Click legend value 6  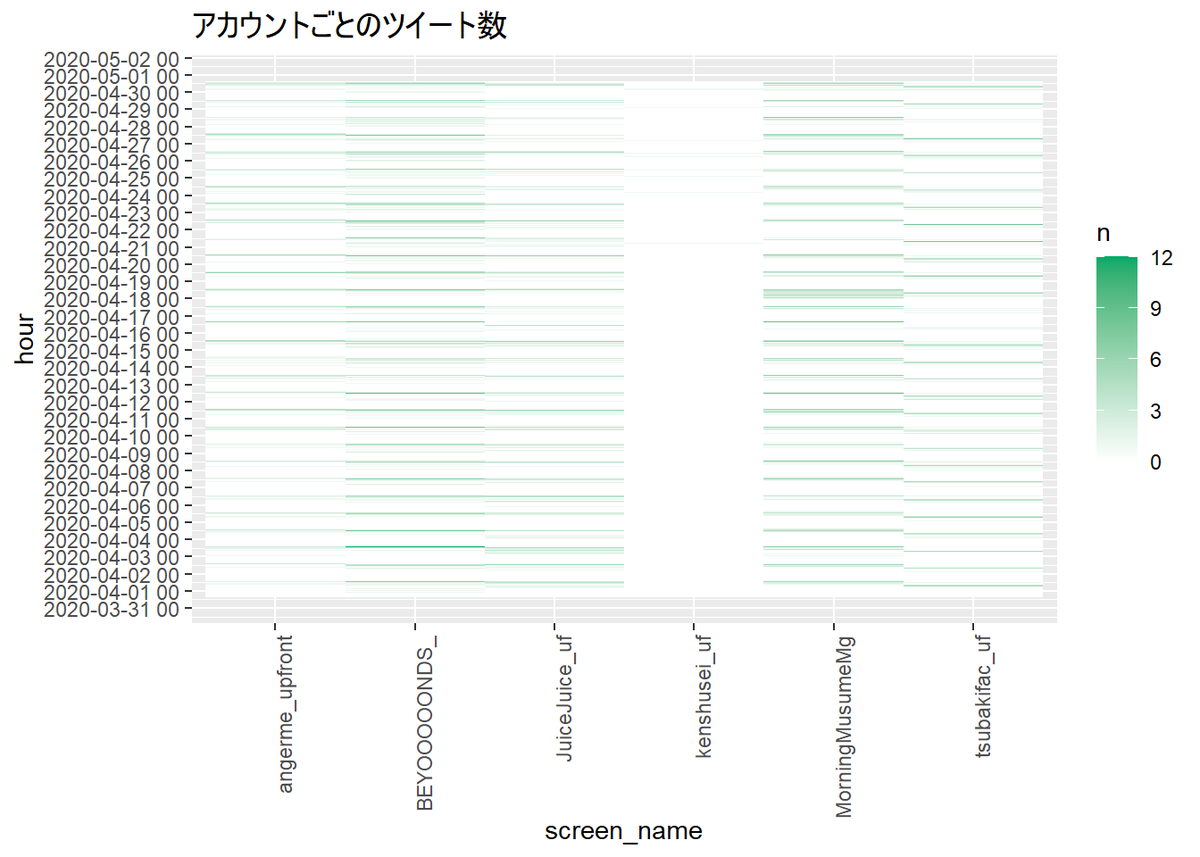pos(1154,360)
